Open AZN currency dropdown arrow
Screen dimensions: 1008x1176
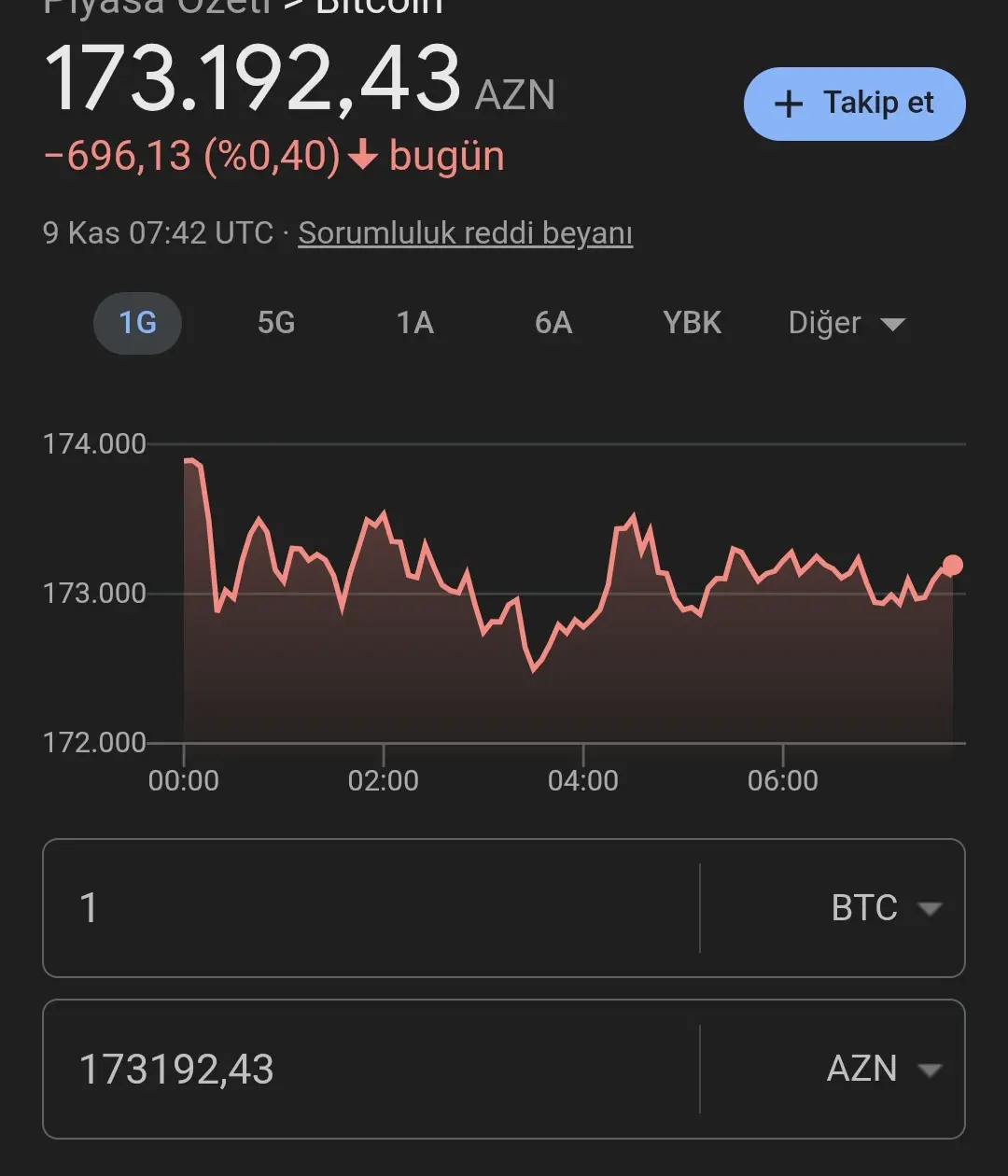[x=930, y=1070]
